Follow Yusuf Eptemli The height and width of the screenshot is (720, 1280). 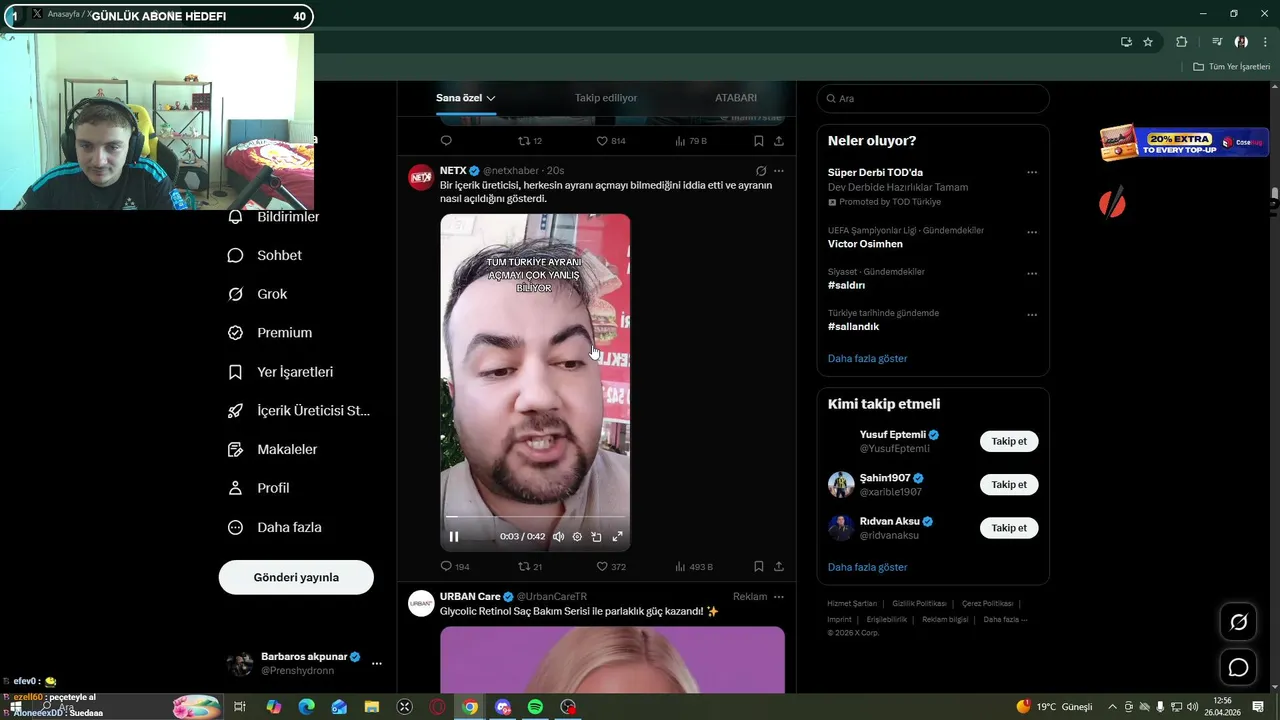pos(1009,441)
